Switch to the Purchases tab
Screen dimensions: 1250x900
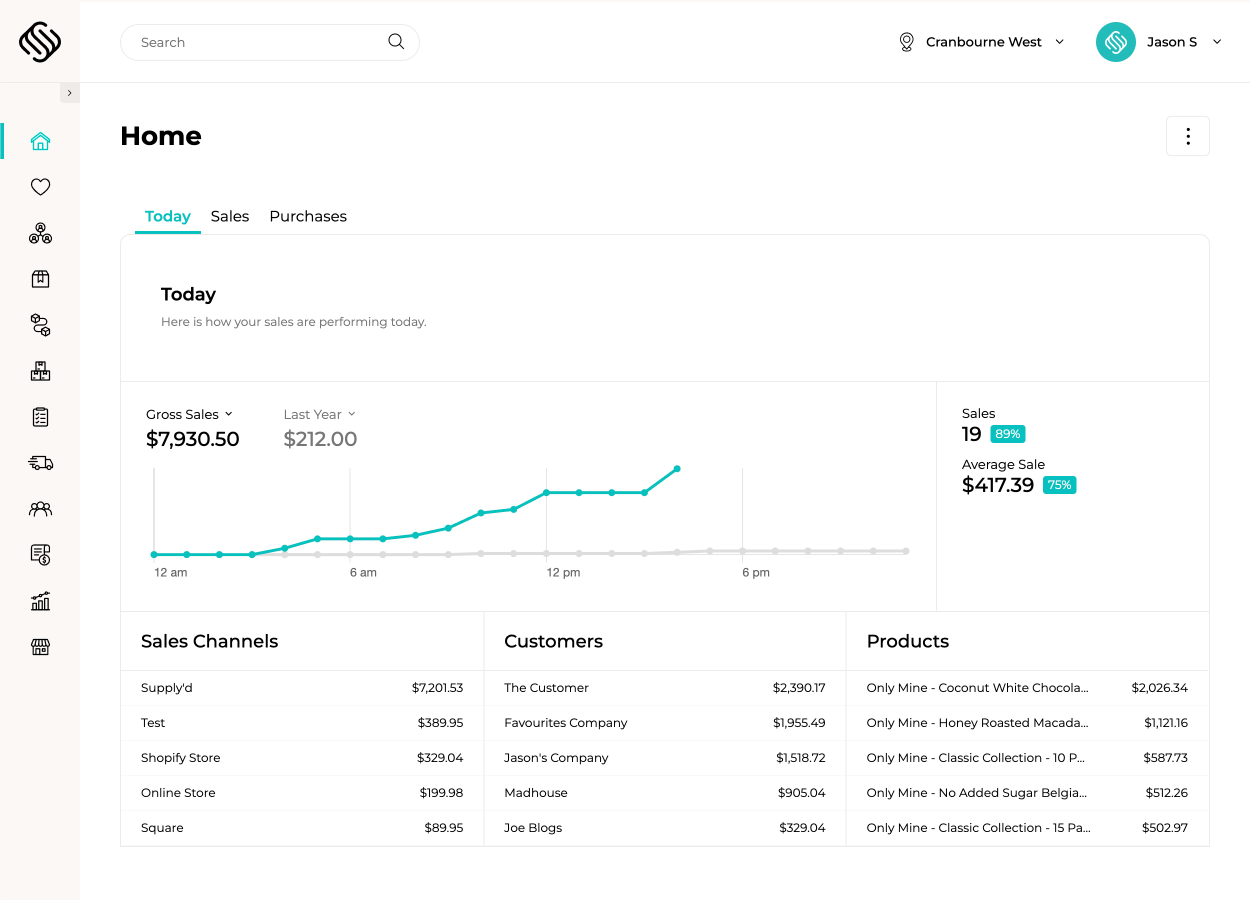tap(308, 216)
